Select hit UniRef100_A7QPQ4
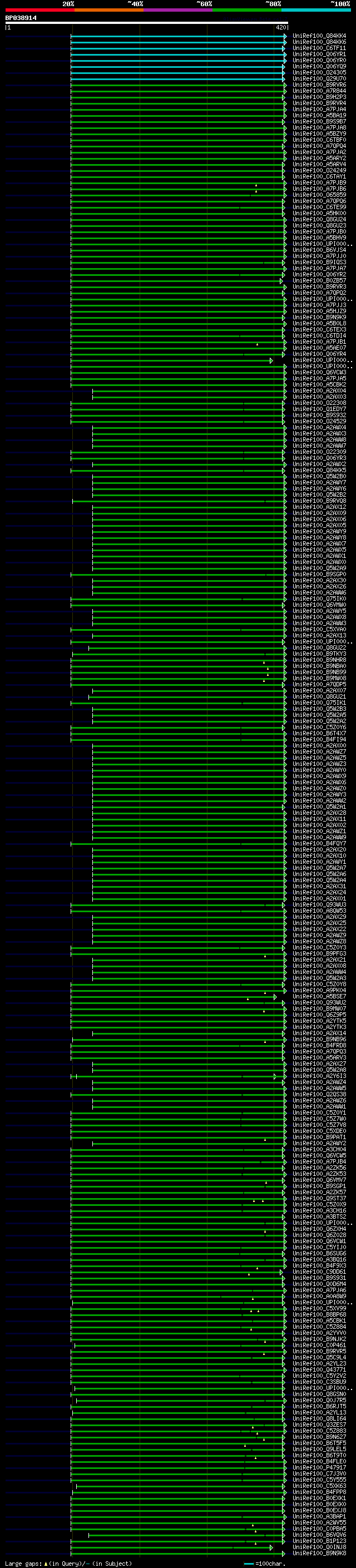 click(x=319, y=146)
